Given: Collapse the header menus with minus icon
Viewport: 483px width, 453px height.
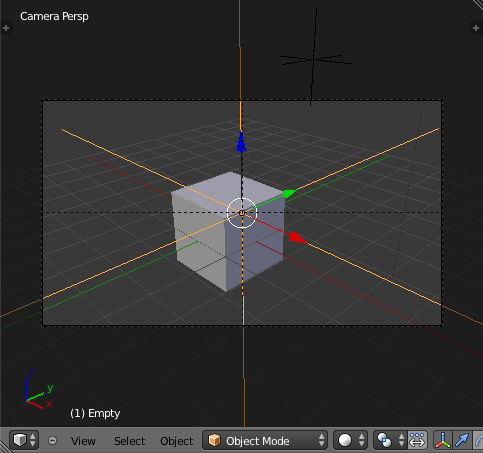Looking at the screenshot, I should point(52,441).
